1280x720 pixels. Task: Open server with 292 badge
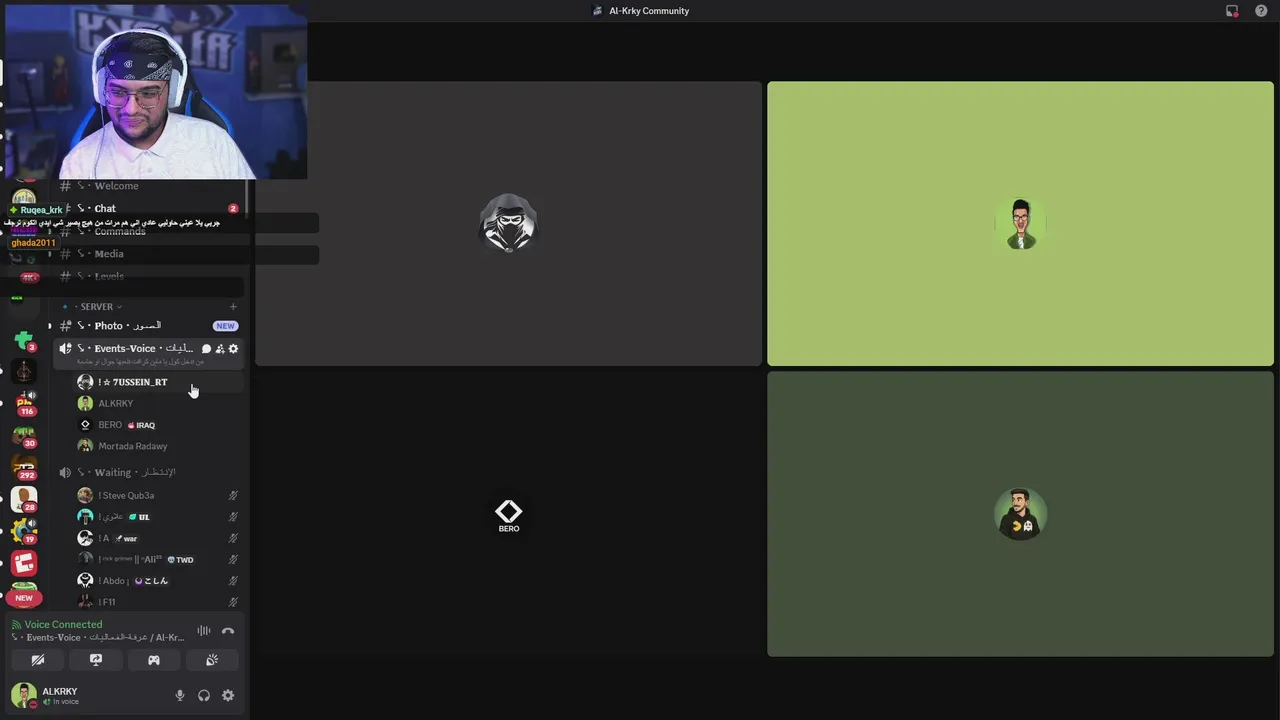tap(24, 467)
